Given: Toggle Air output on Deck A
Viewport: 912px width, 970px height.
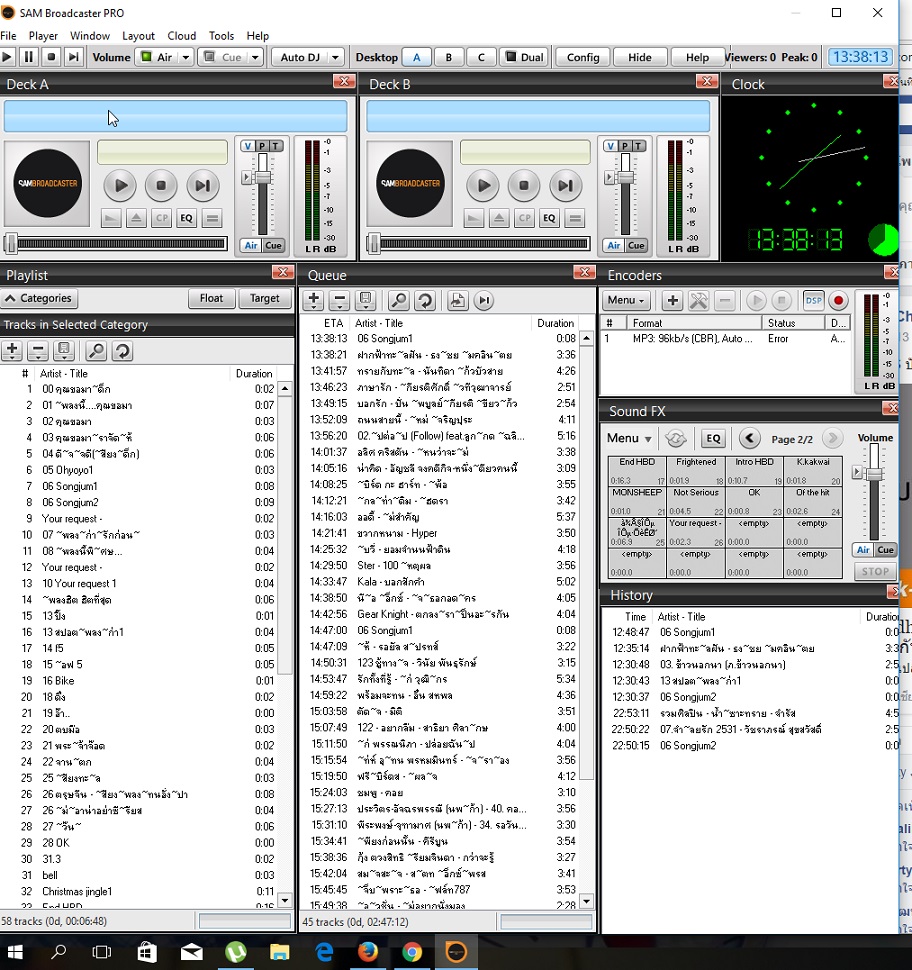Looking at the screenshot, I should click(251, 246).
